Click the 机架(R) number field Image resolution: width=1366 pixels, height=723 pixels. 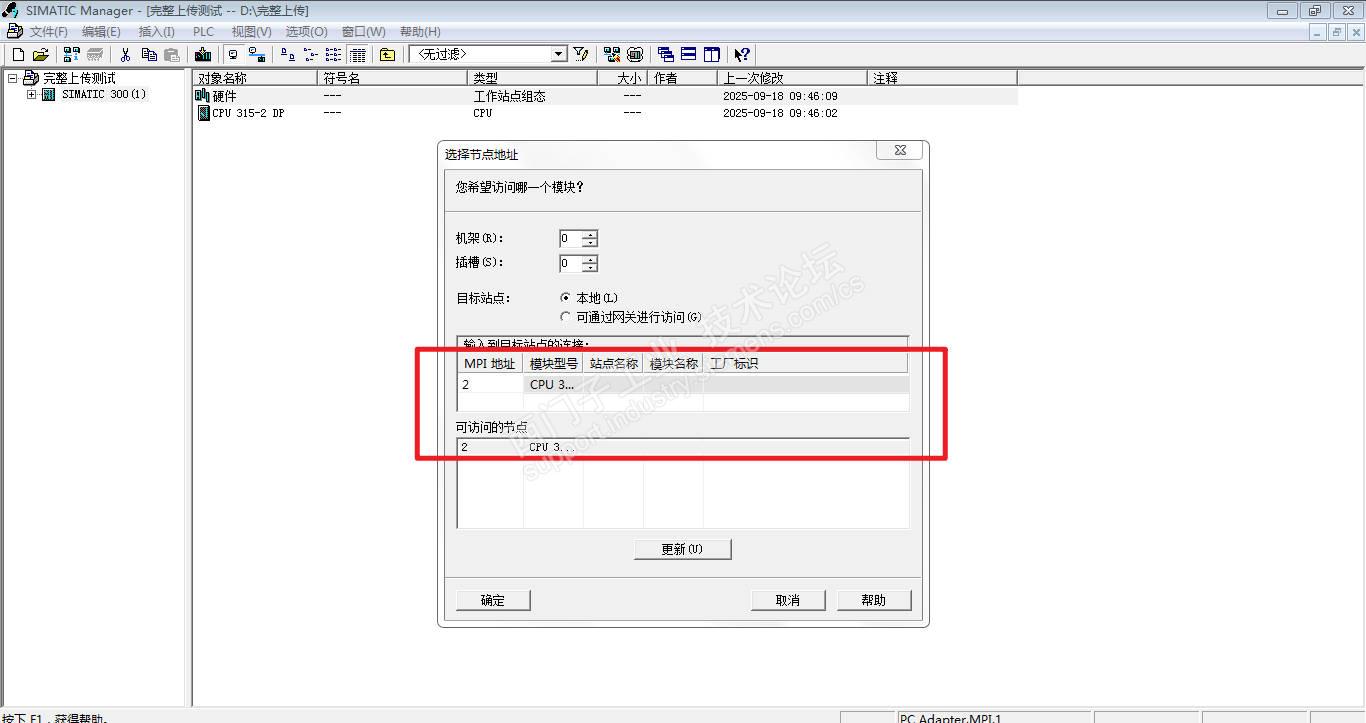pyautogui.click(x=570, y=239)
